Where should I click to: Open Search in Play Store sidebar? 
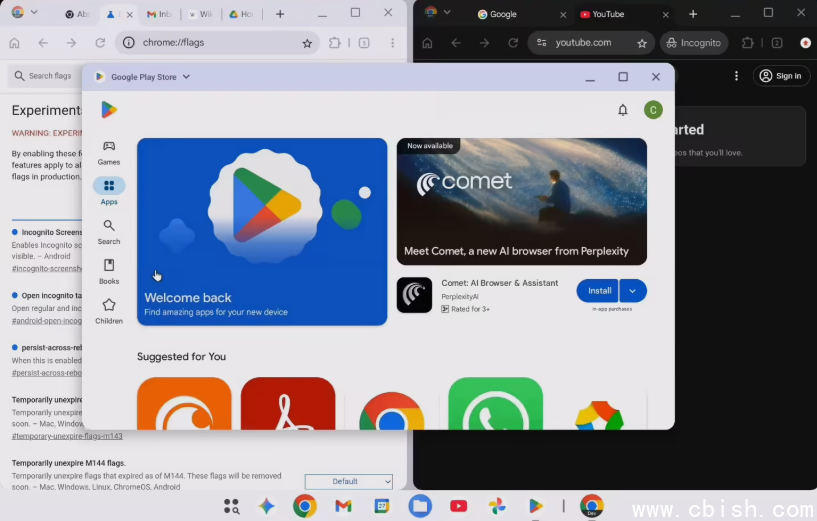tap(109, 231)
